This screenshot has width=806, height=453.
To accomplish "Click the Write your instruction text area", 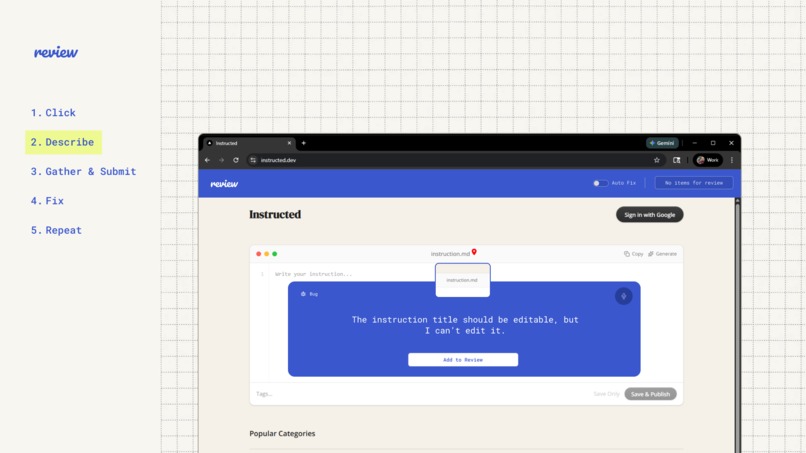I will 313,274.
